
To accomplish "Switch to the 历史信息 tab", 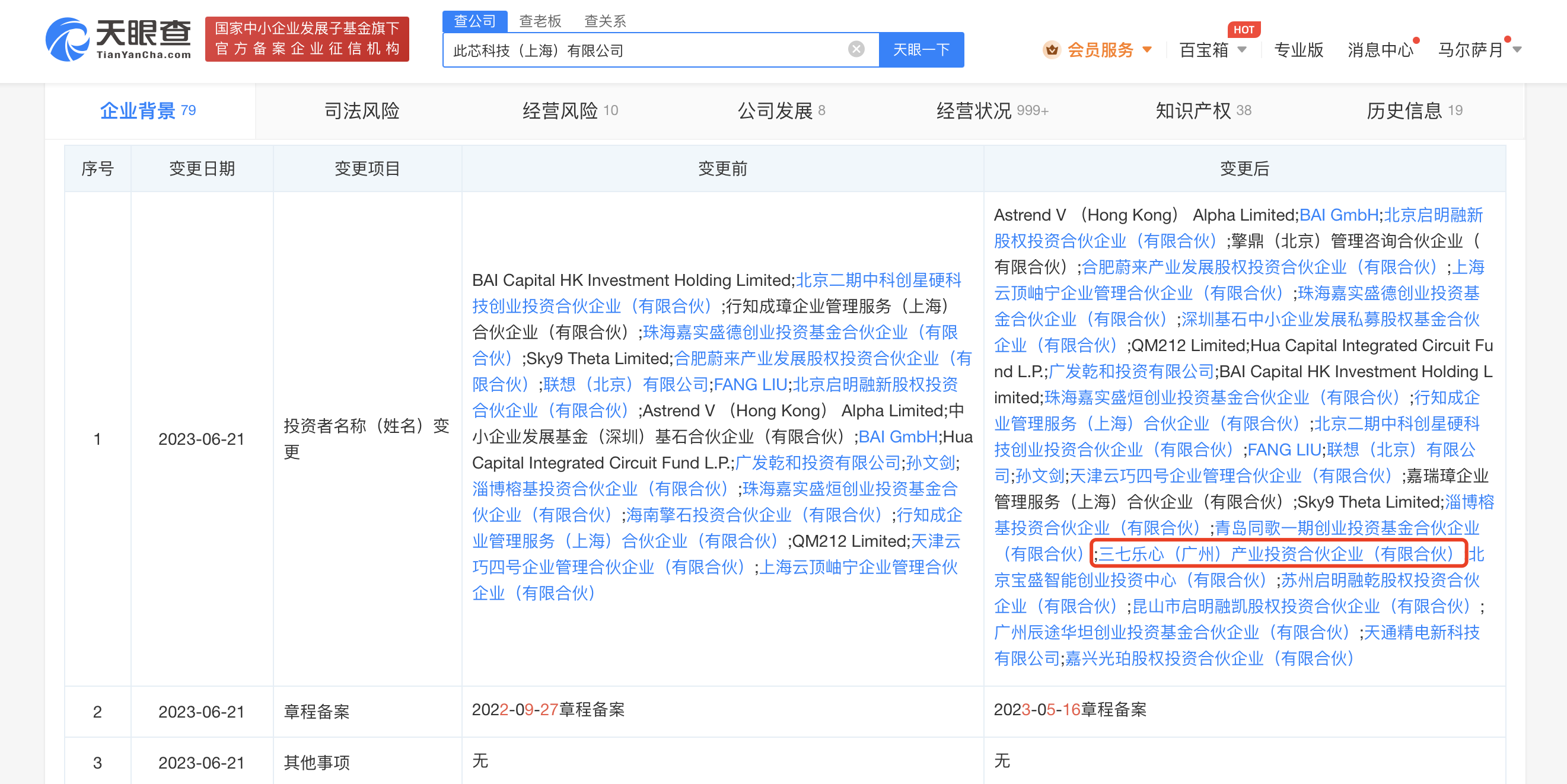I will (x=1415, y=111).
